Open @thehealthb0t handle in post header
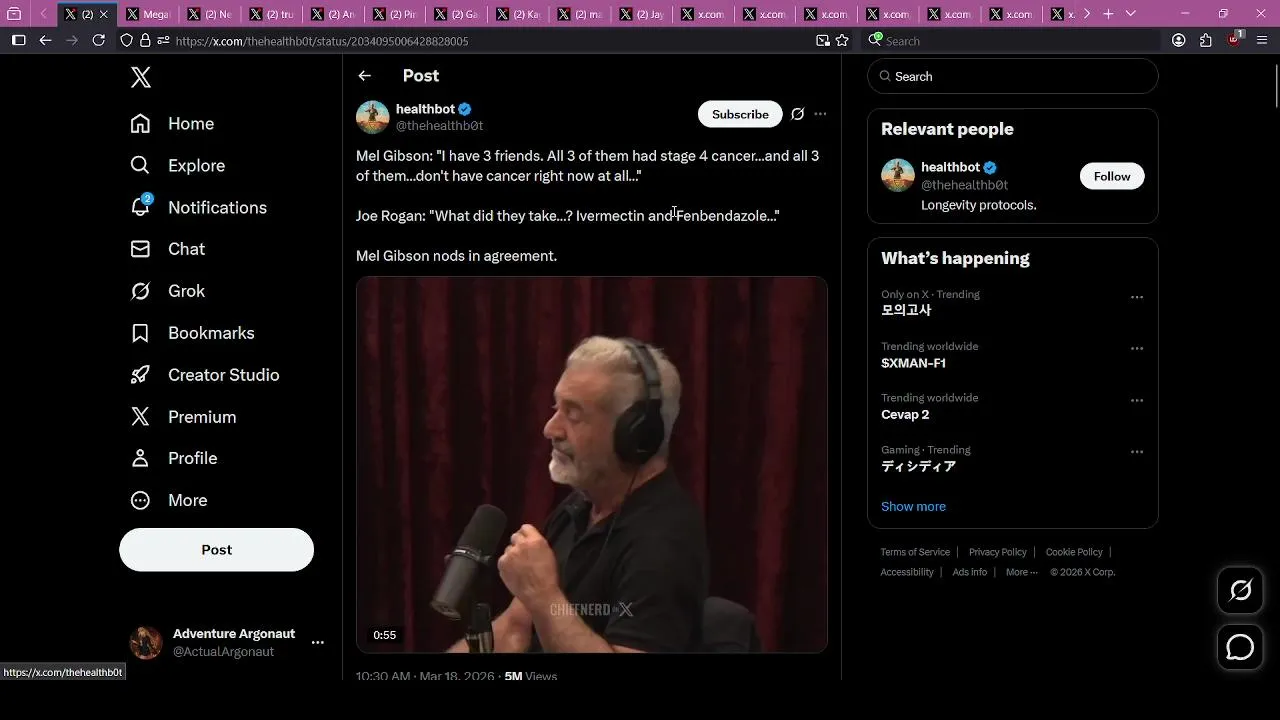The width and height of the screenshot is (1280, 720). pos(439,126)
